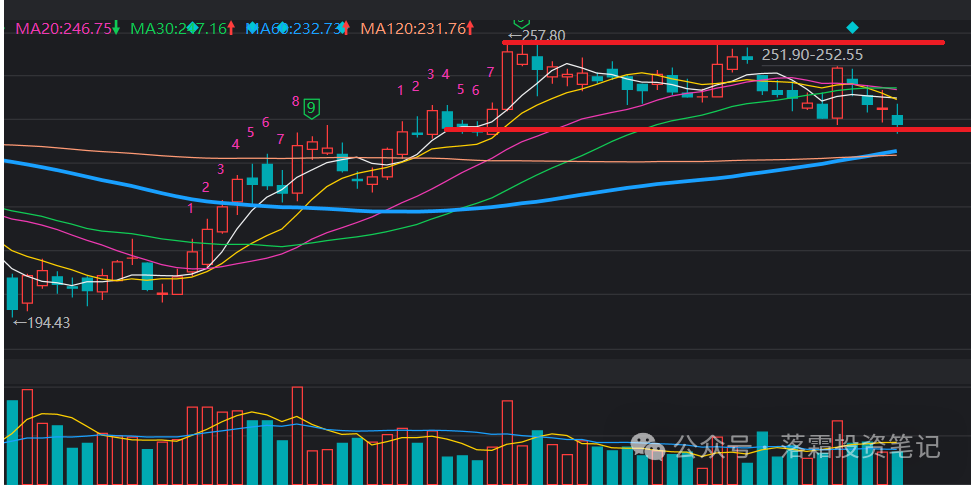Screen dimensions: 971x485
Task: Select the tall candlestick reaching the 257.80 high
Action: [x=507, y=77]
